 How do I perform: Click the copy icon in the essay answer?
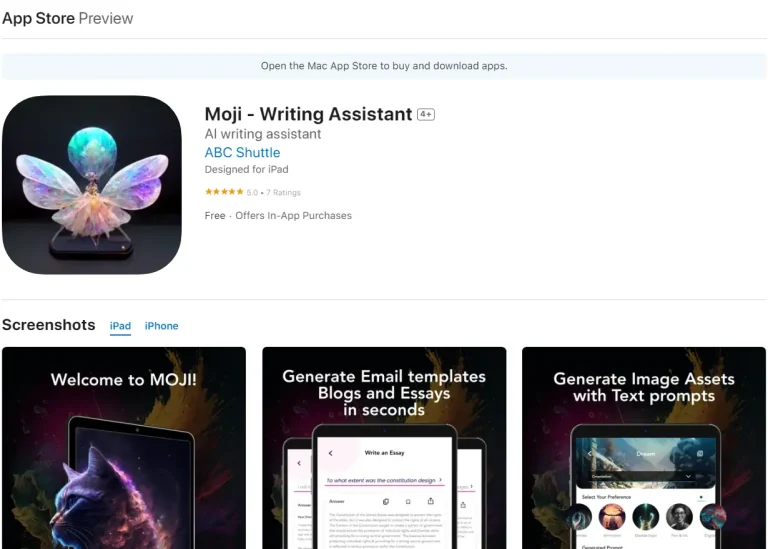click(x=385, y=501)
